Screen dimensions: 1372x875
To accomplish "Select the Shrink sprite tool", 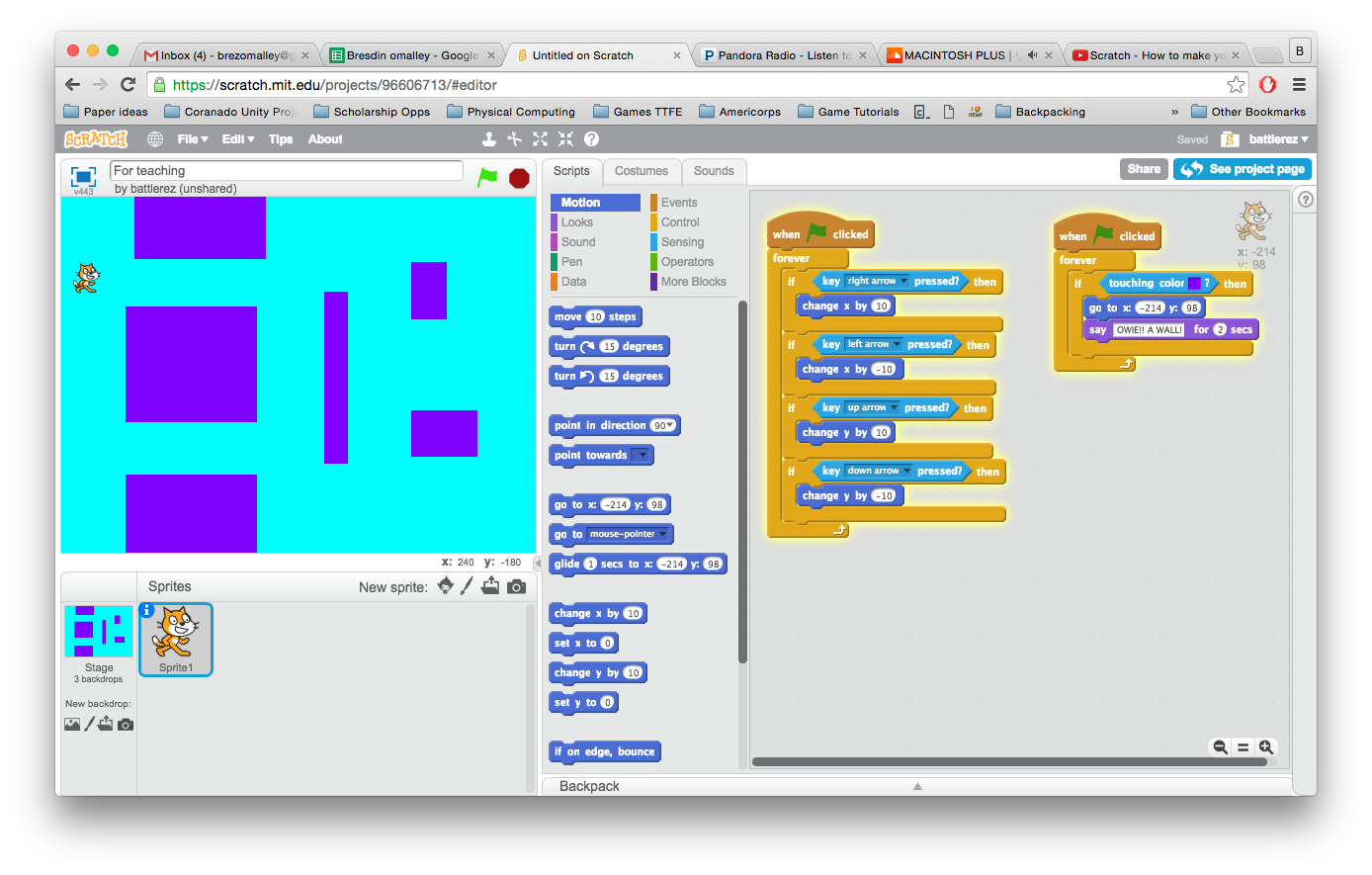I will tap(565, 139).
